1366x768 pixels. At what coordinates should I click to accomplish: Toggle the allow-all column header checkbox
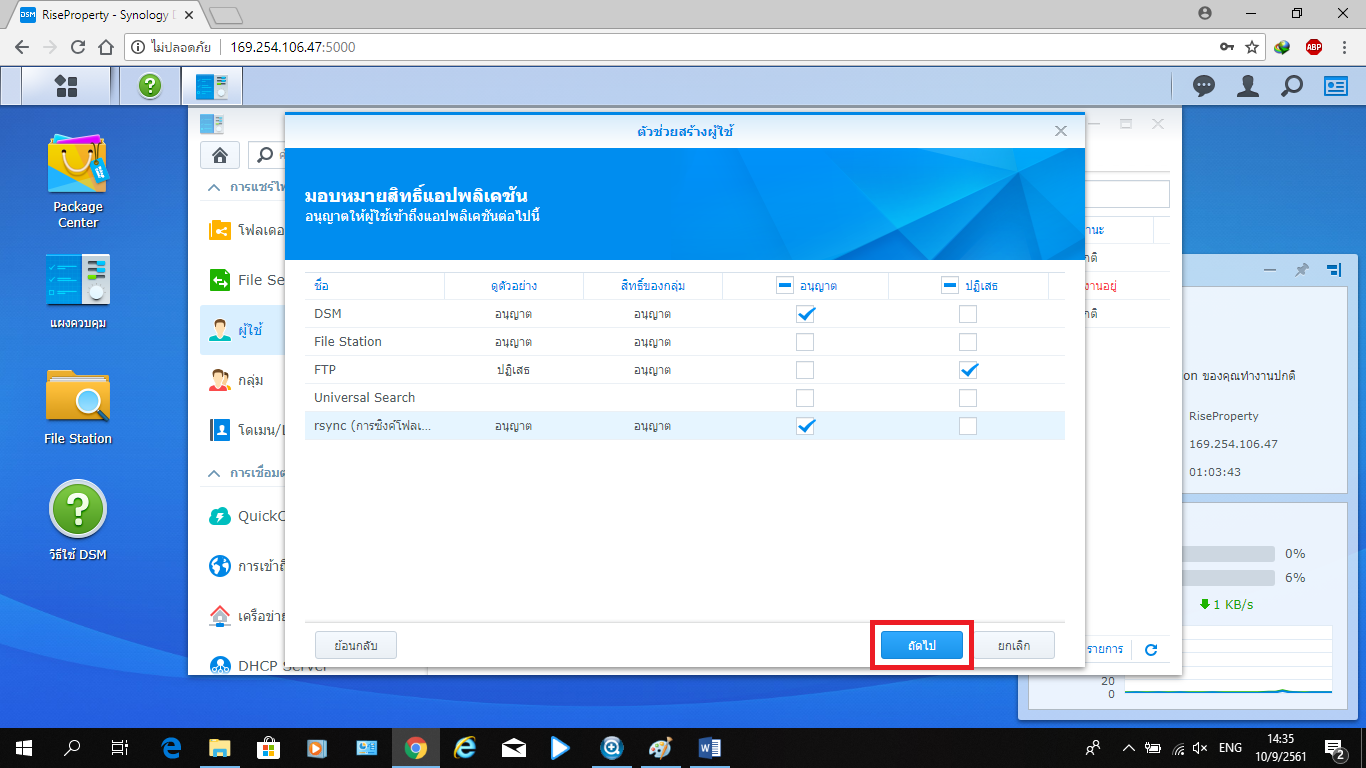(x=785, y=286)
